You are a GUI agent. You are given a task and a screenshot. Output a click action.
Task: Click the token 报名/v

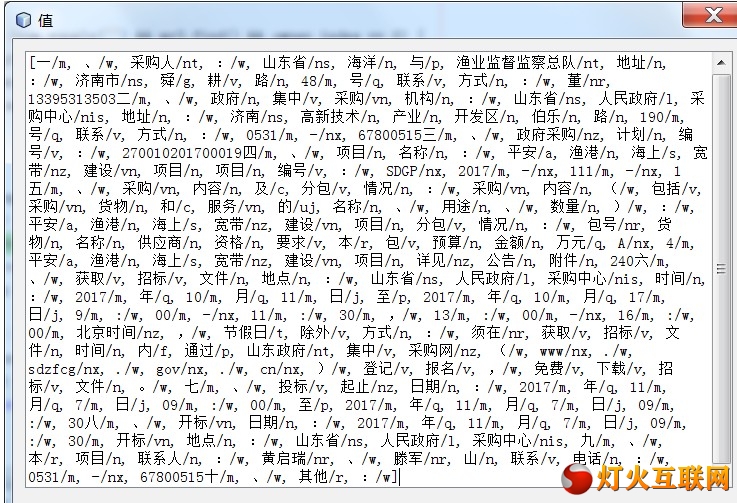click(x=450, y=369)
